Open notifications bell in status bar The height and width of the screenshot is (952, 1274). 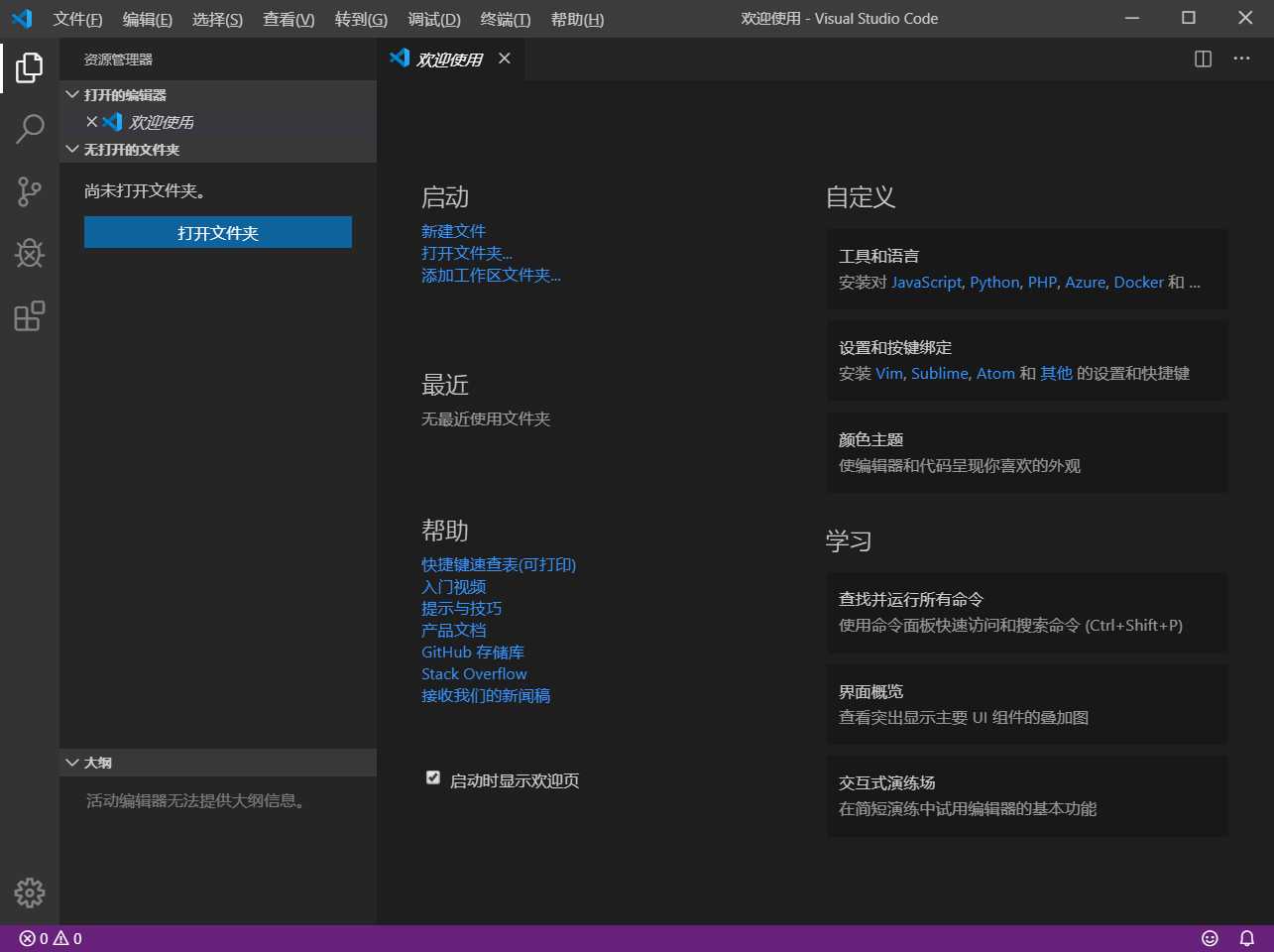(1247, 938)
